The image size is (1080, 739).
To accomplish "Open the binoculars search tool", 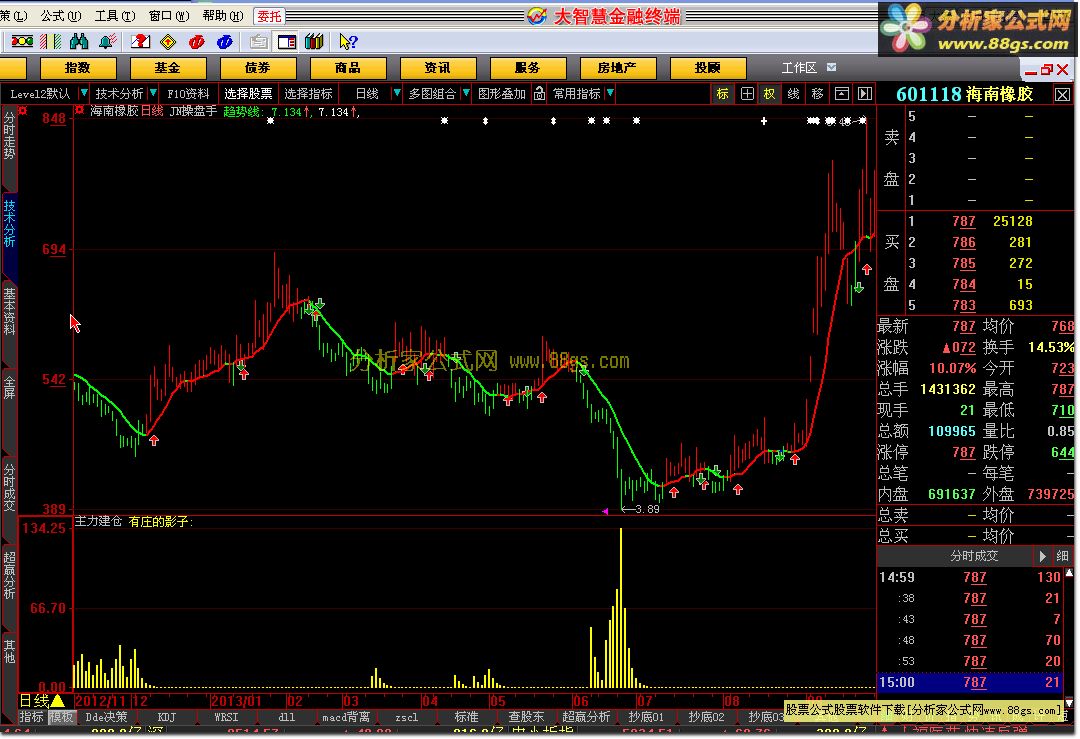I will [79, 42].
